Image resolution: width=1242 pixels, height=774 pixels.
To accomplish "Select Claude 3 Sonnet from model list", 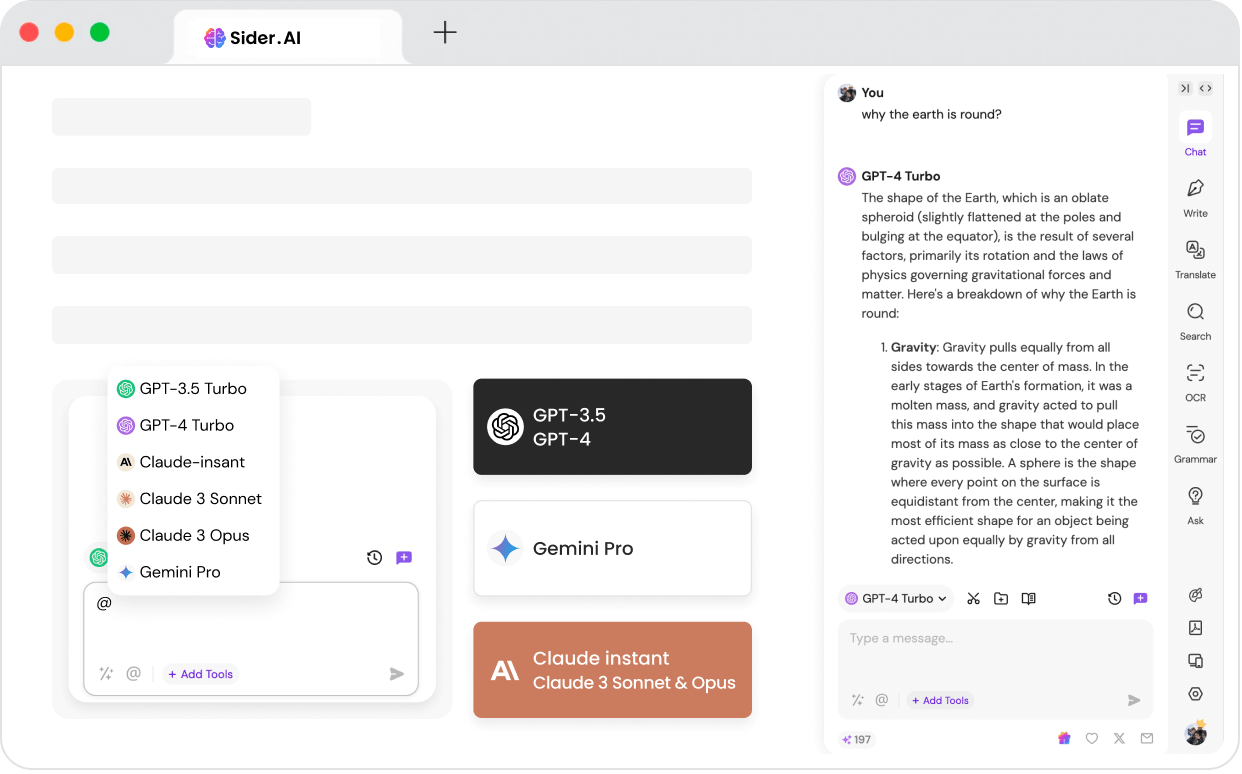I will point(193,499).
